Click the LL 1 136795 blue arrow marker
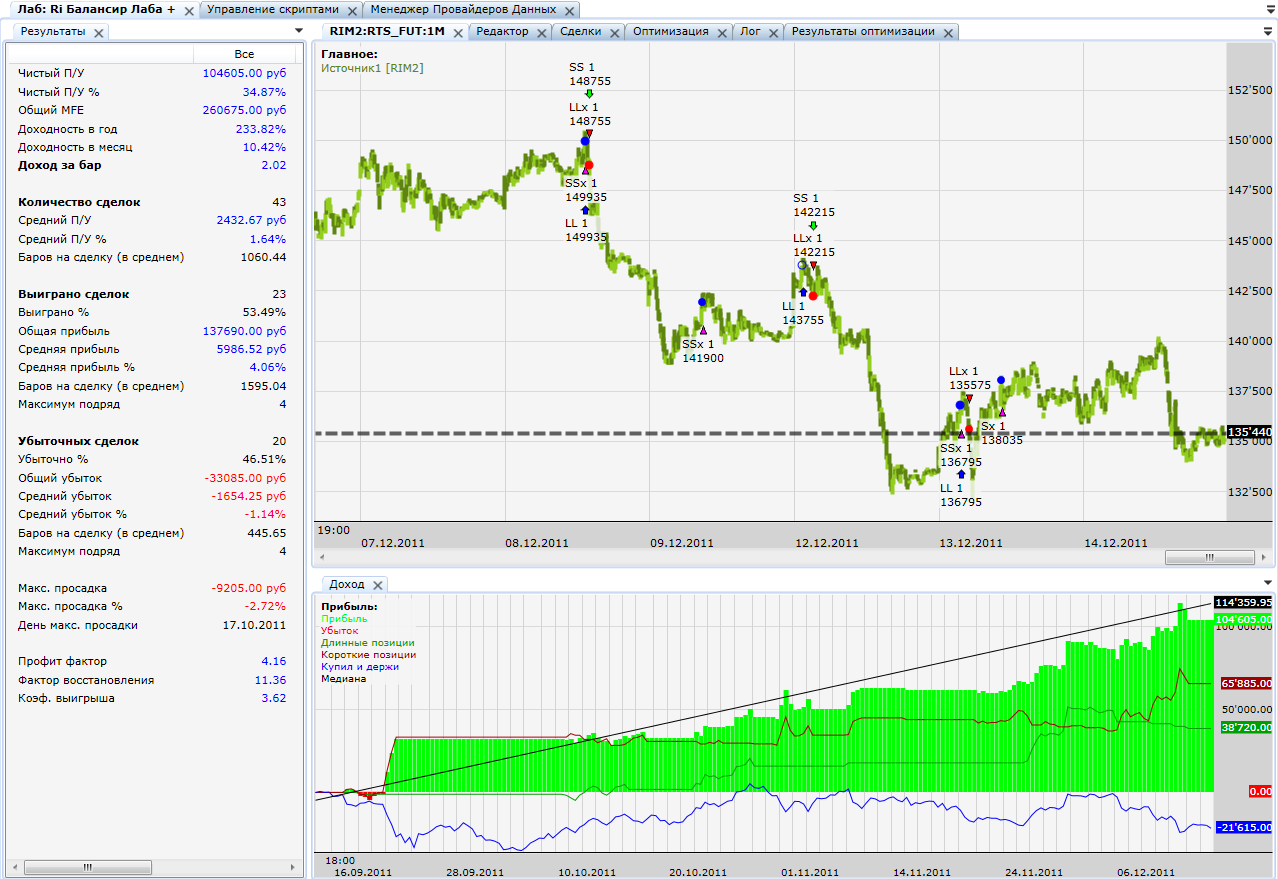This screenshot has height=879, width=1278. point(961,474)
